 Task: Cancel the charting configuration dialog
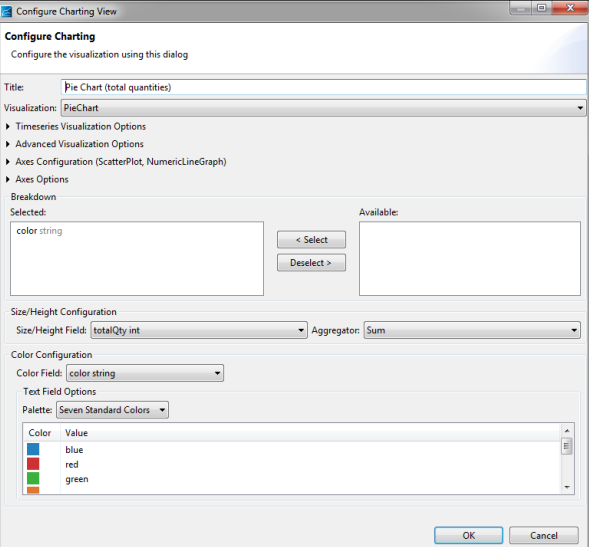tap(544, 535)
